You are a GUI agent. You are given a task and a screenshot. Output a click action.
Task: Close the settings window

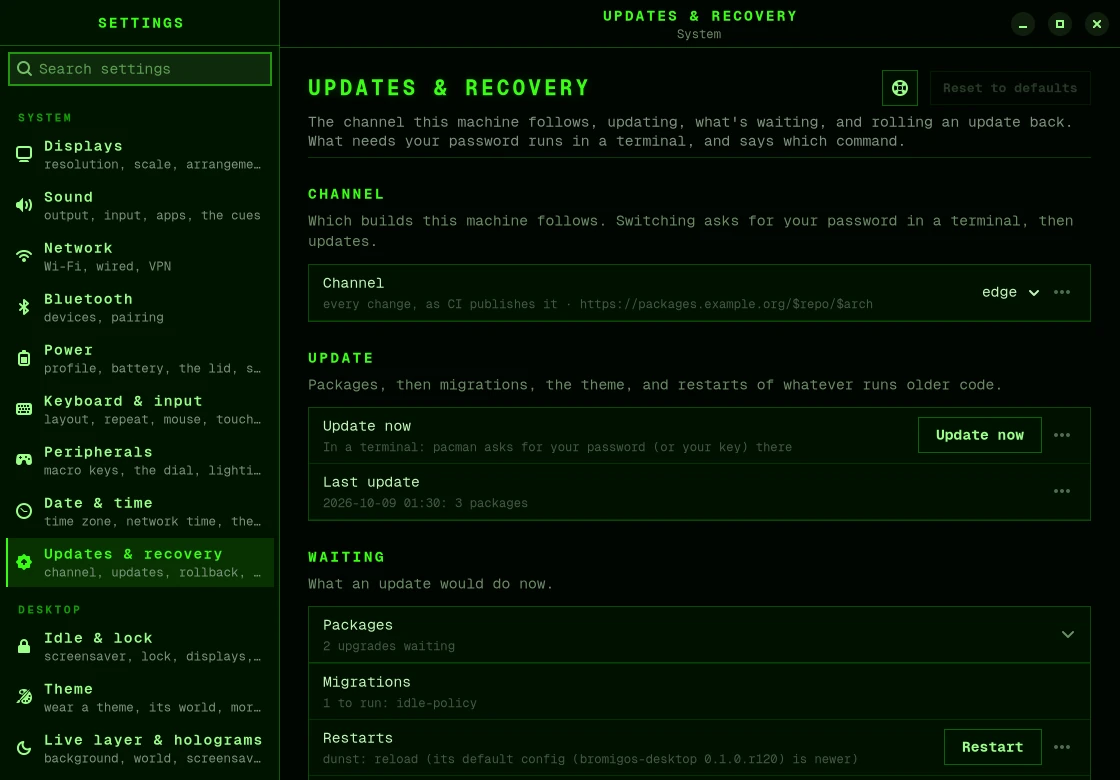tap(1097, 24)
